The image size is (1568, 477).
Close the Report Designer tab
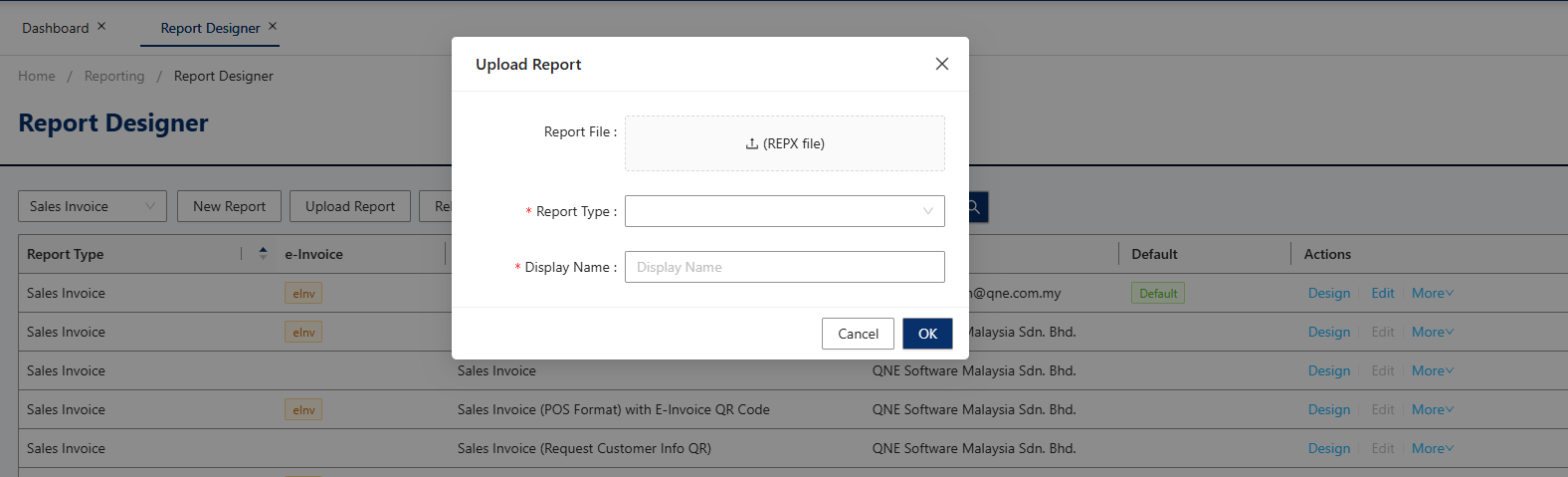tap(273, 27)
